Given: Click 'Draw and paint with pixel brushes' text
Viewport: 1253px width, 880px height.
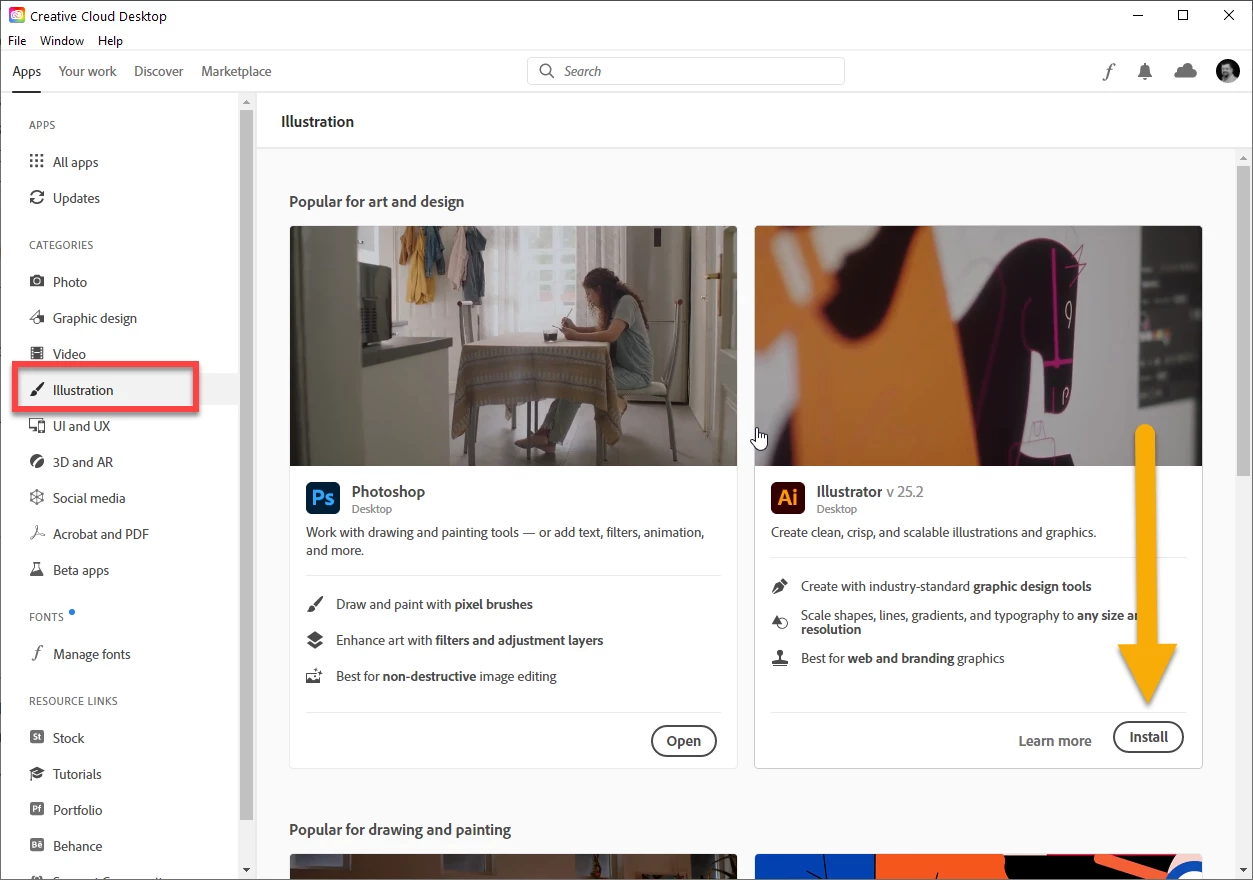Looking at the screenshot, I should pos(434,604).
